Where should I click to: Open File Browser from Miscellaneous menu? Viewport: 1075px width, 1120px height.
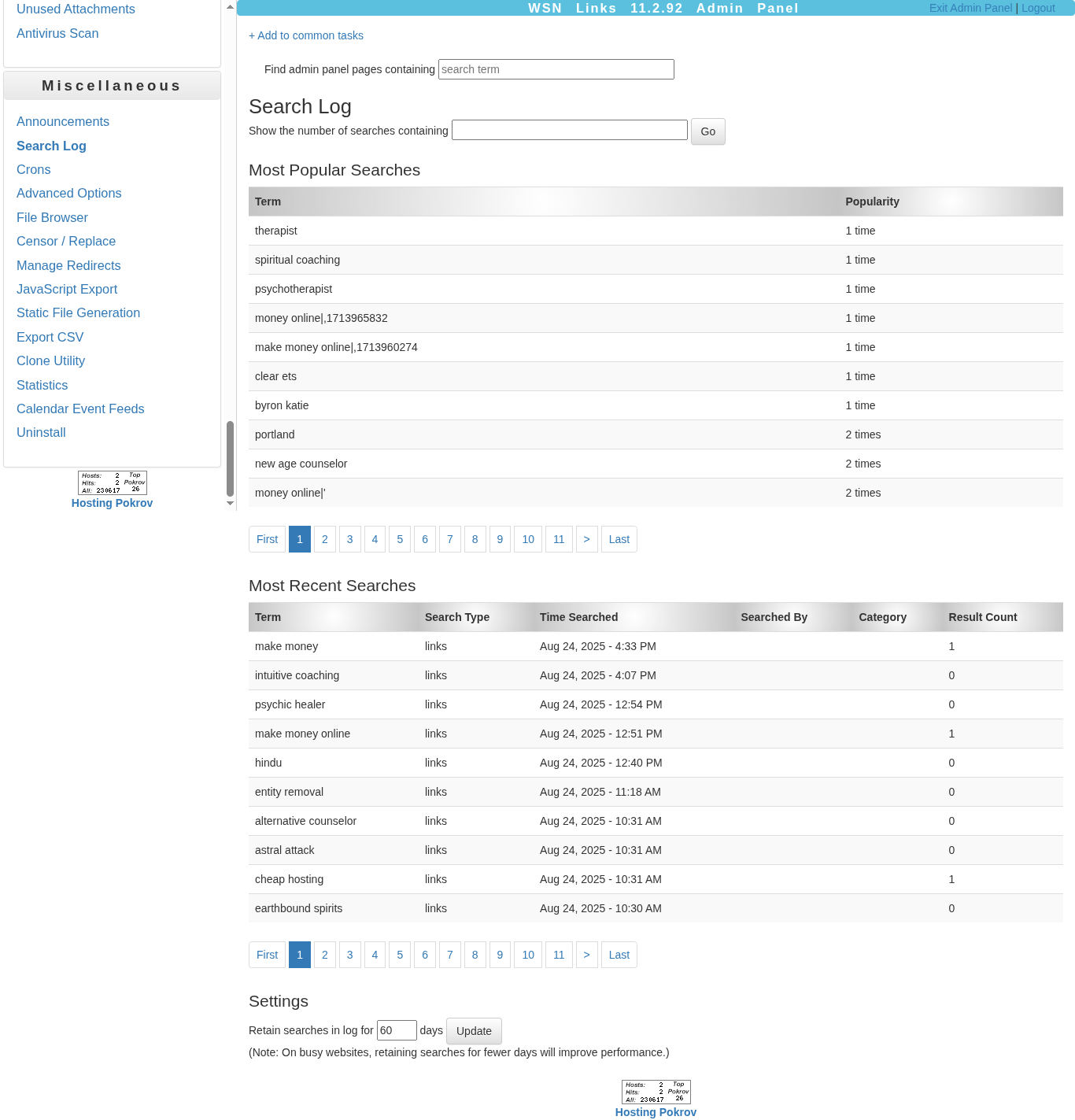pyautogui.click(x=52, y=217)
